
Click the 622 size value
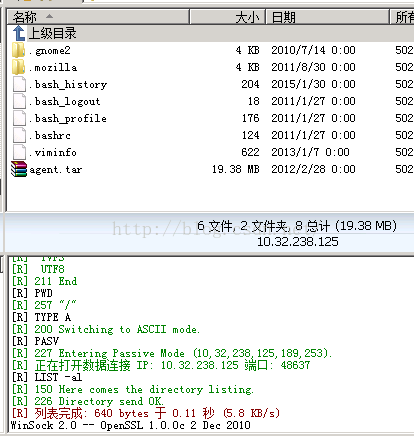[250, 152]
